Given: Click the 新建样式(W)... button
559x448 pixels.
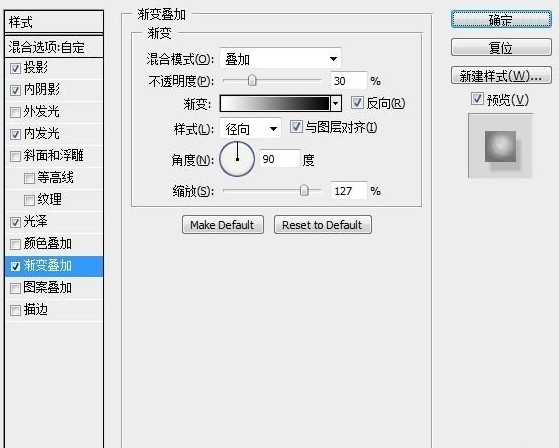Looking at the screenshot, I should [501, 76].
